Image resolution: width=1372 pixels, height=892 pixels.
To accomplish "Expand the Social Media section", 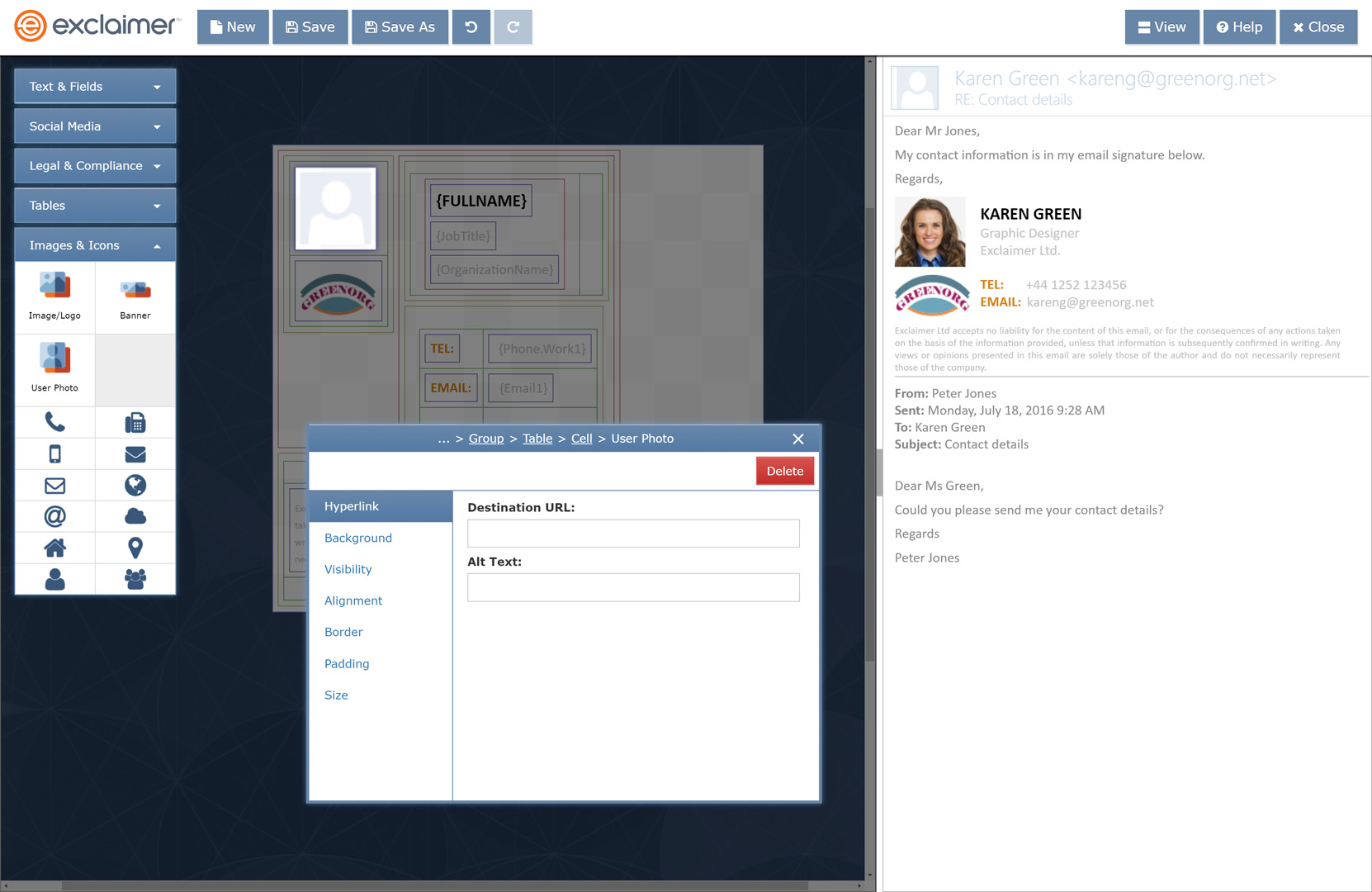I will click(x=95, y=126).
